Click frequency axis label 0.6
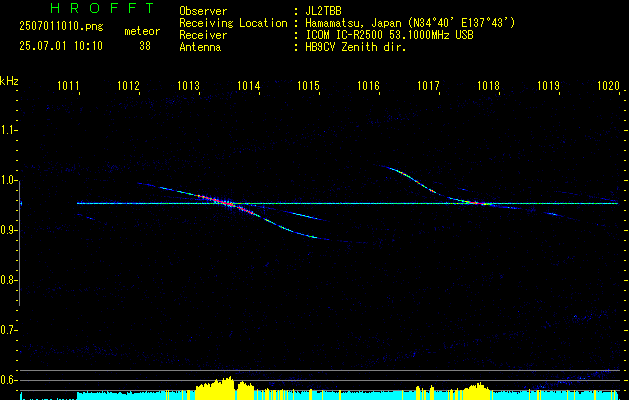Image resolution: width=629 pixels, height=400 pixels. 8,380
